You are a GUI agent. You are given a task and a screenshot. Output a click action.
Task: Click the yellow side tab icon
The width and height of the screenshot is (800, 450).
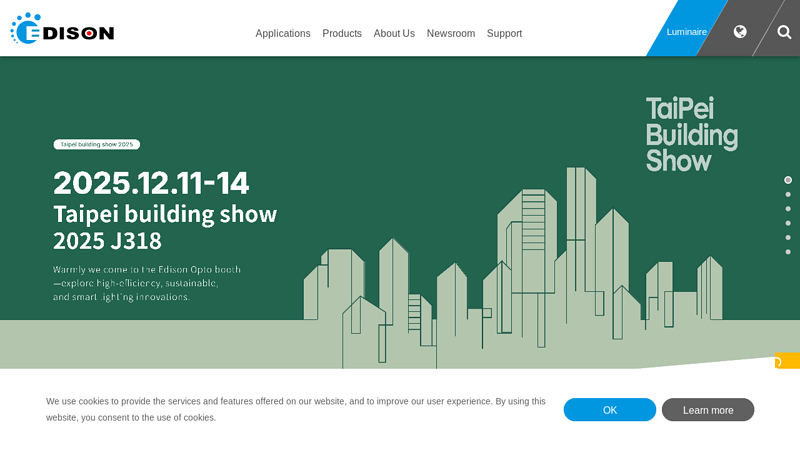[x=787, y=361]
